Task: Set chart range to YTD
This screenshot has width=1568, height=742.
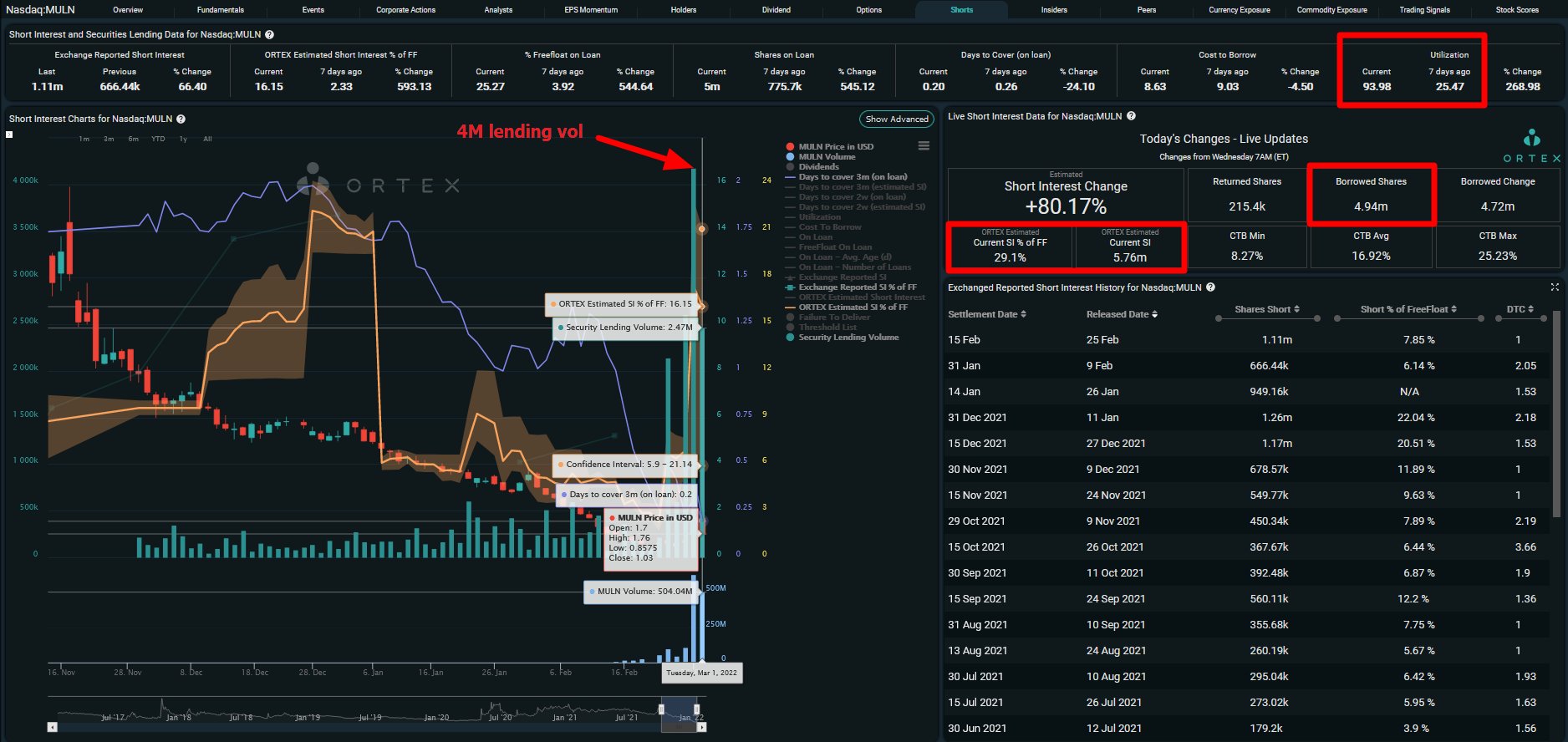Action: [158, 139]
